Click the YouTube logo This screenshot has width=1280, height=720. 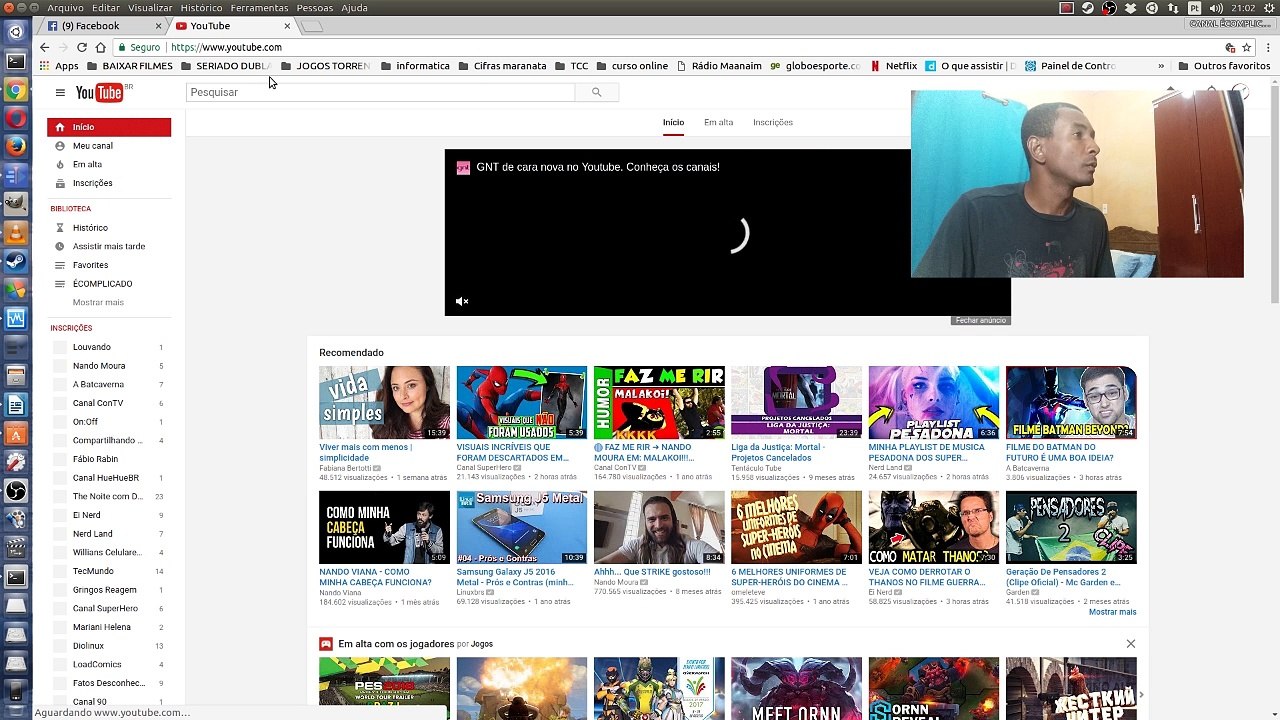coord(99,93)
